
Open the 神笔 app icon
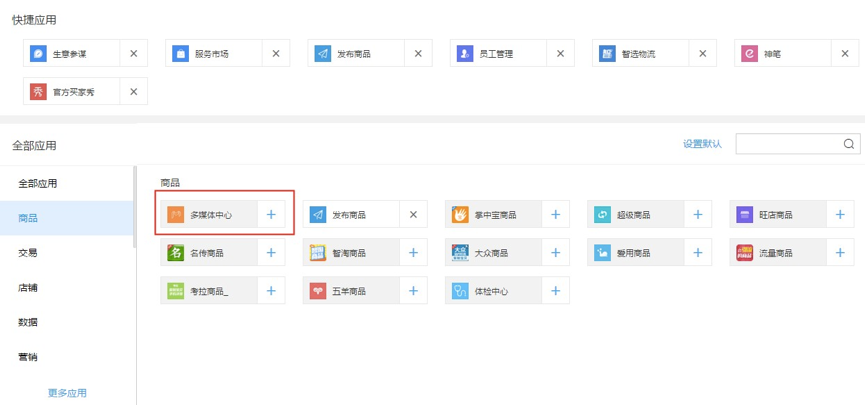point(749,54)
